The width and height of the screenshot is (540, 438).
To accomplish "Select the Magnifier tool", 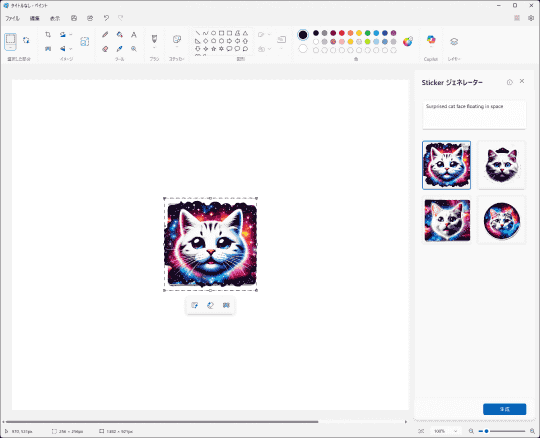I will 134,49.
